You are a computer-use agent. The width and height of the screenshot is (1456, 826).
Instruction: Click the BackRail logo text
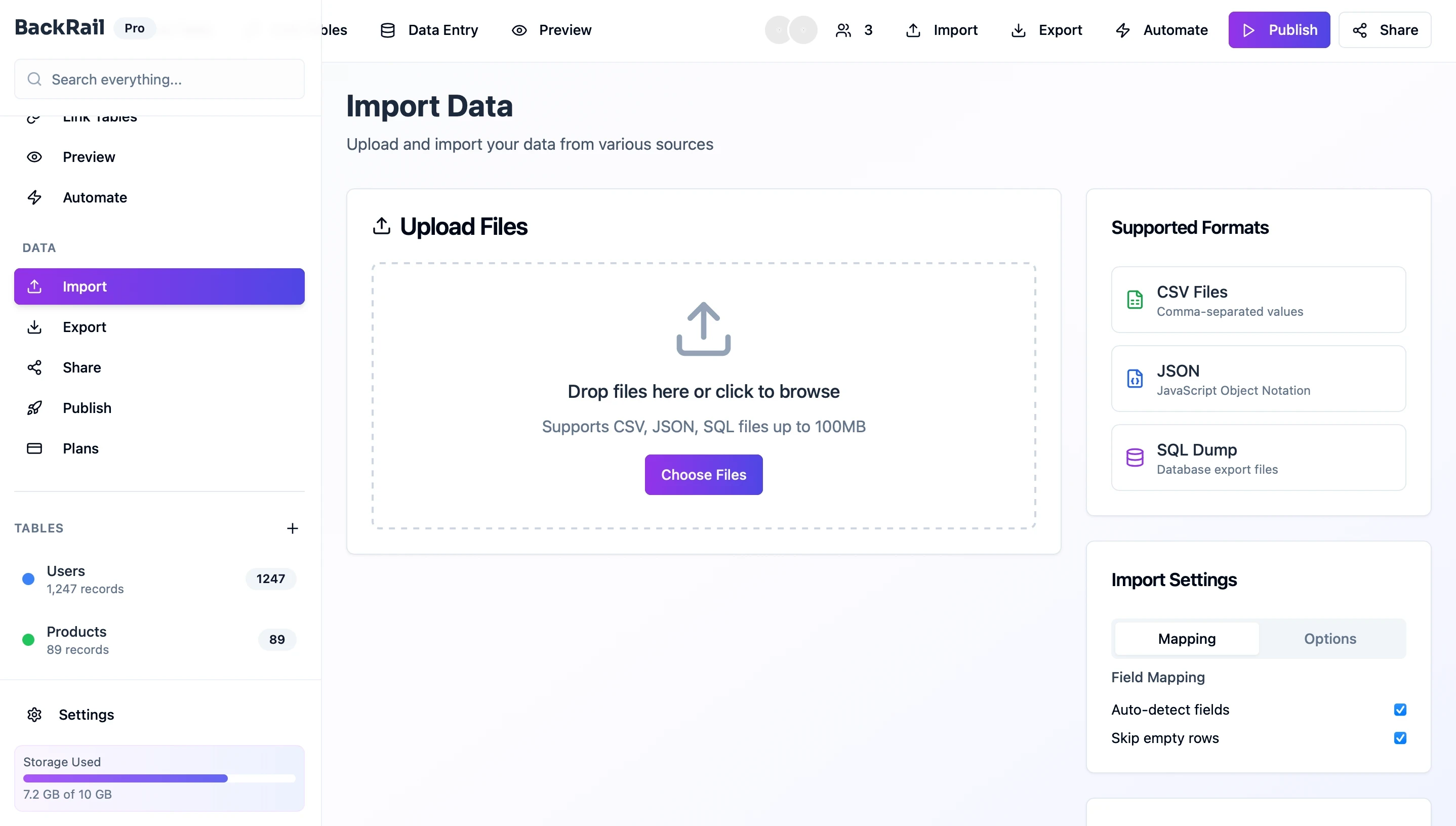[x=60, y=27]
